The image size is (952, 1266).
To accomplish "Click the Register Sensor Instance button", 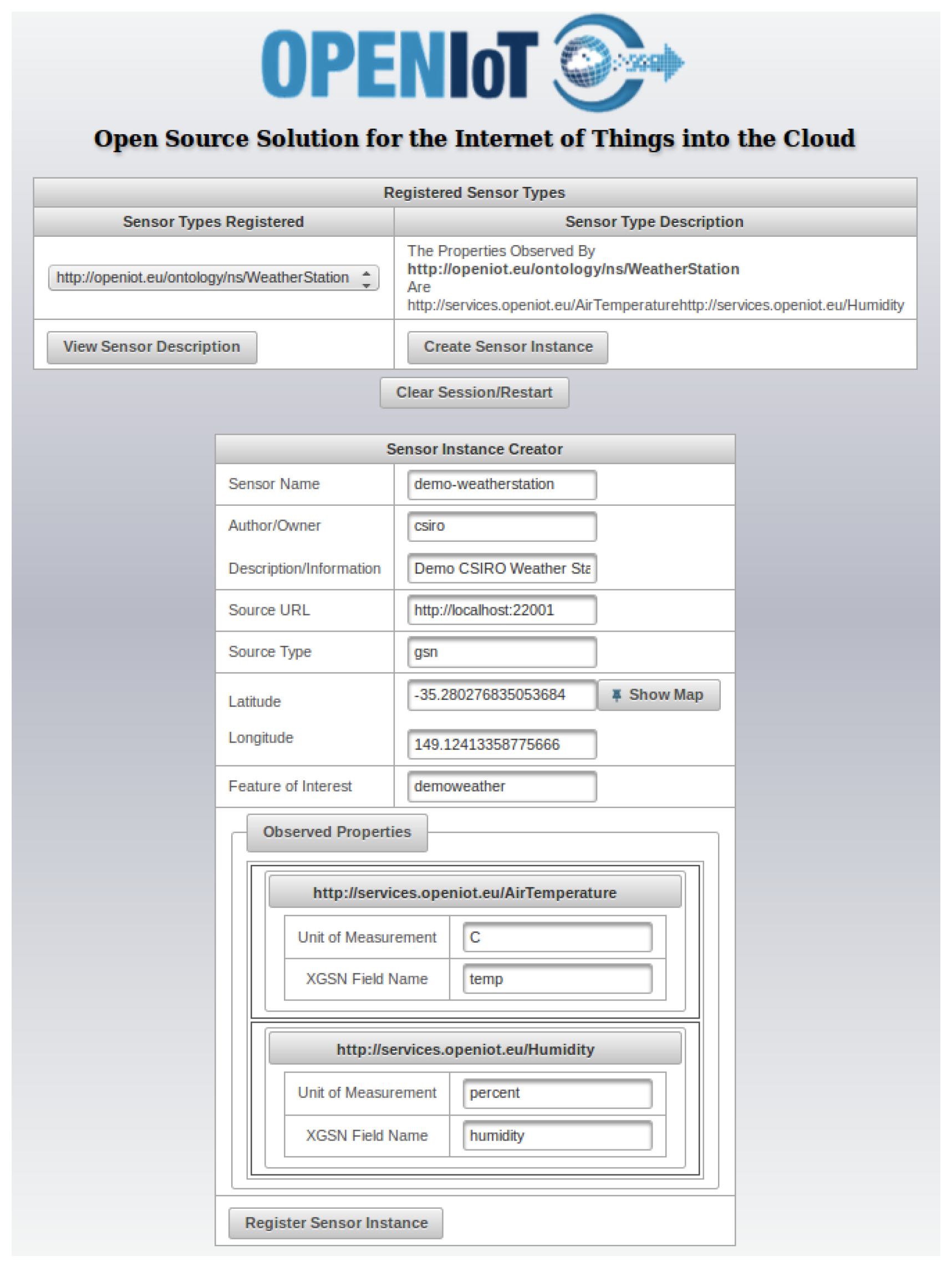I will coord(336,1223).
